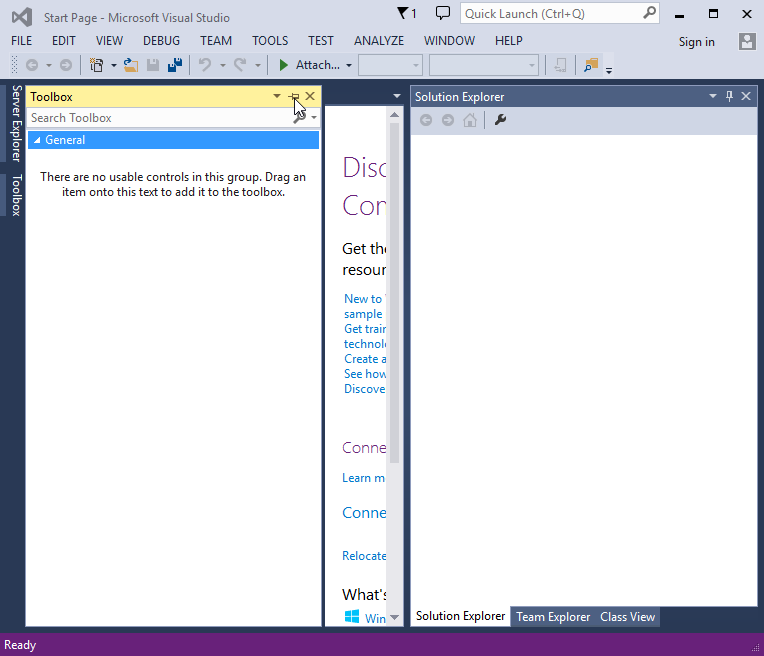Click the Navigate Forward toolbar button
Image resolution: width=764 pixels, height=656 pixels.
coord(66,65)
